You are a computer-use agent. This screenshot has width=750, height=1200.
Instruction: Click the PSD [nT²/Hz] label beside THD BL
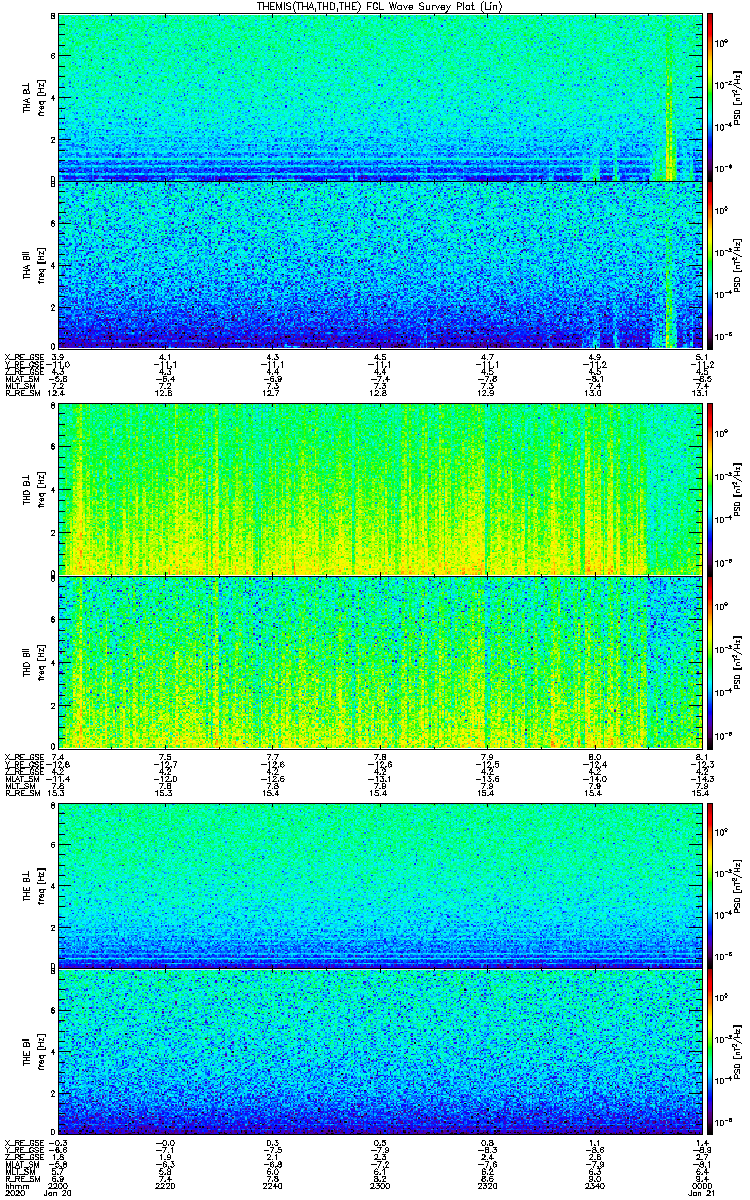tap(737, 489)
